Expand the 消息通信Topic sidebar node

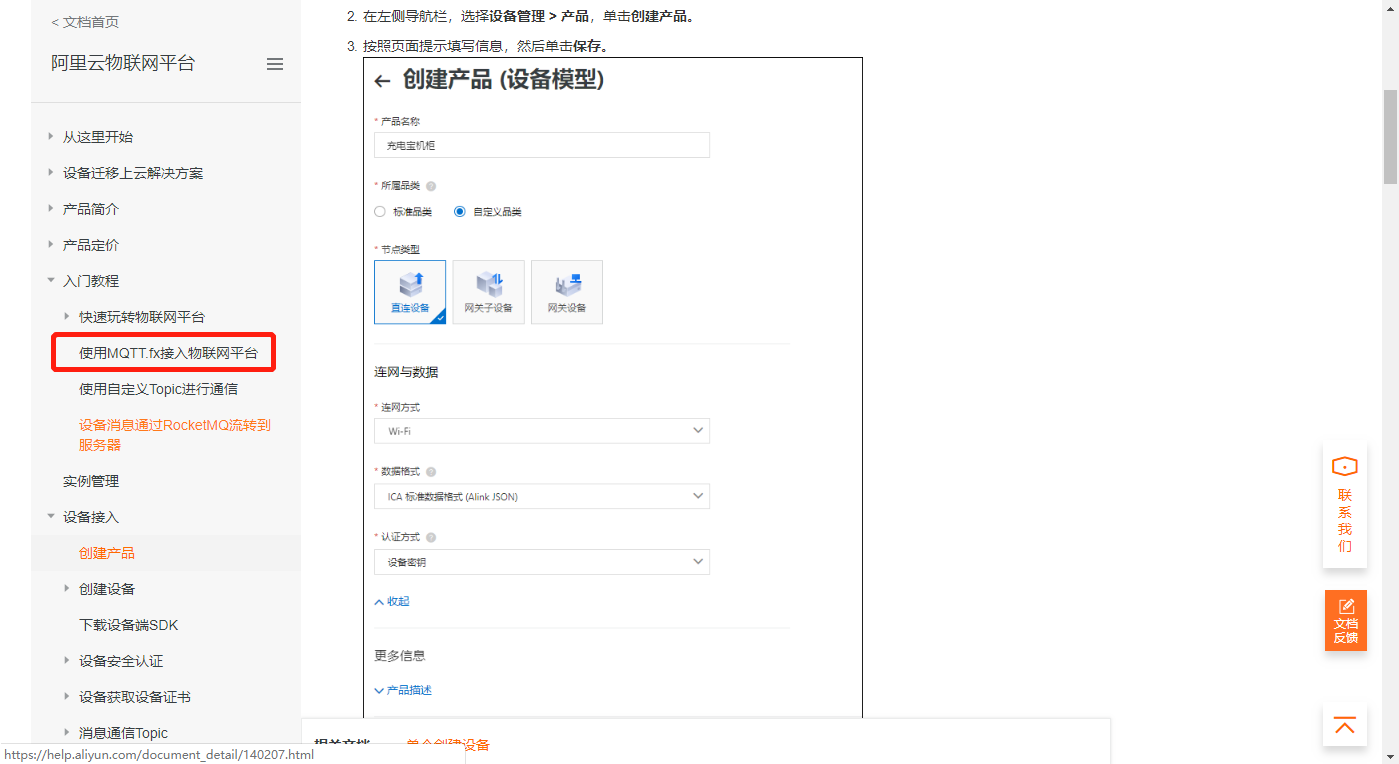coord(67,732)
